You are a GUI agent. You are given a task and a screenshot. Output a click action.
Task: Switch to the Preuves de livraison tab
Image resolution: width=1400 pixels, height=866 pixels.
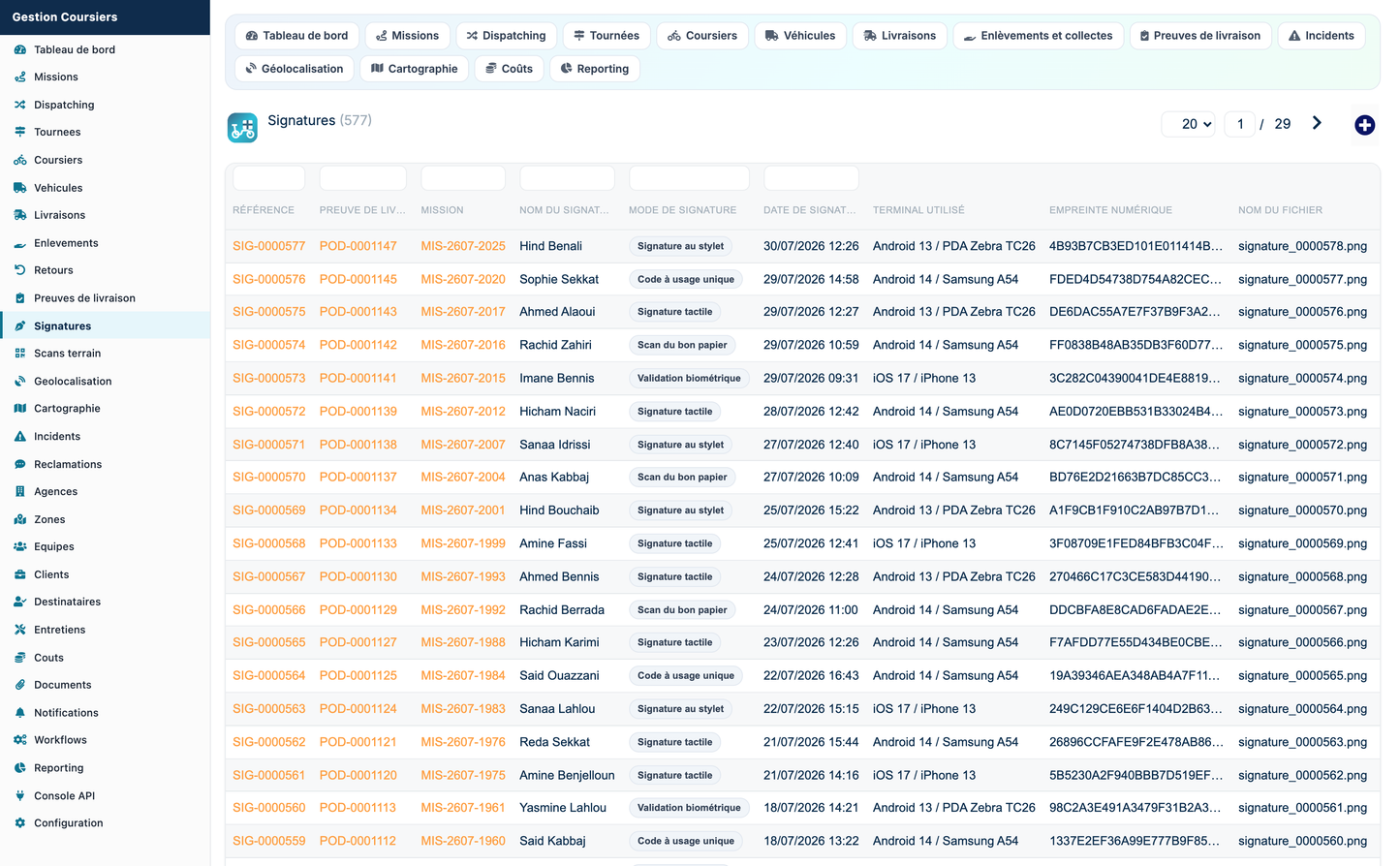click(x=1199, y=36)
